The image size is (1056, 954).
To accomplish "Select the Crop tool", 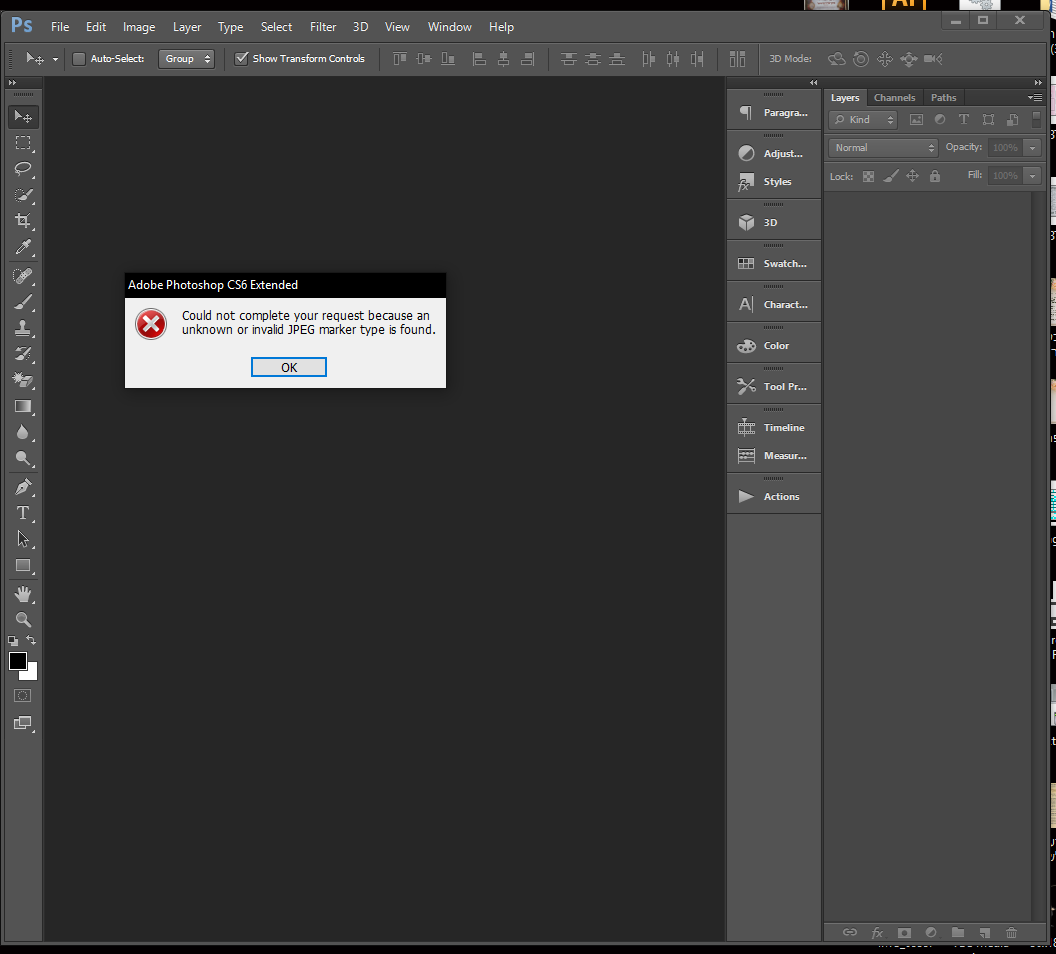I will (x=23, y=221).
